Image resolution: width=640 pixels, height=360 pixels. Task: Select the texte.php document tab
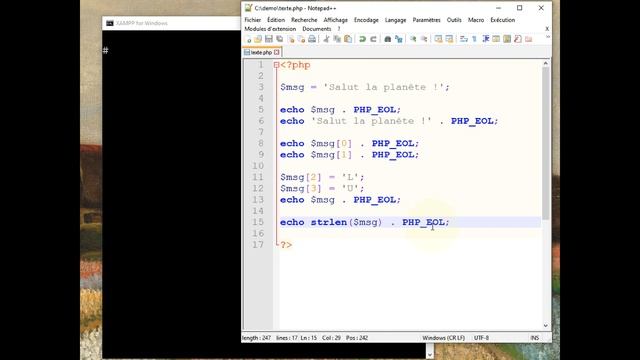[x=261, y=52]
